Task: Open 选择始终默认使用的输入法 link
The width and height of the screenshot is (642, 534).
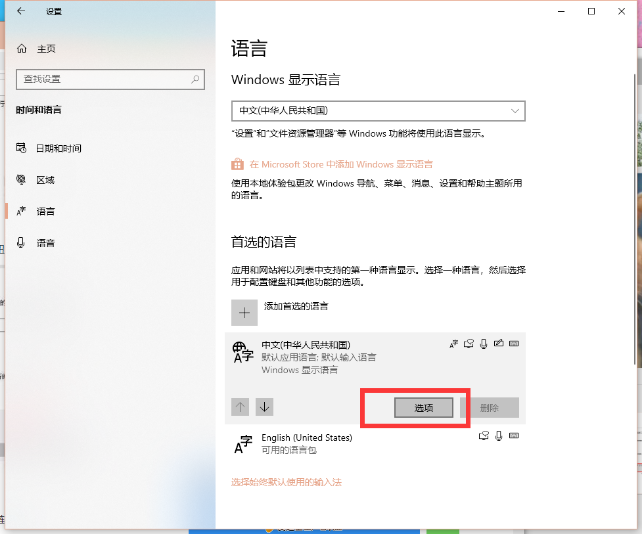Action: point(286,482)
